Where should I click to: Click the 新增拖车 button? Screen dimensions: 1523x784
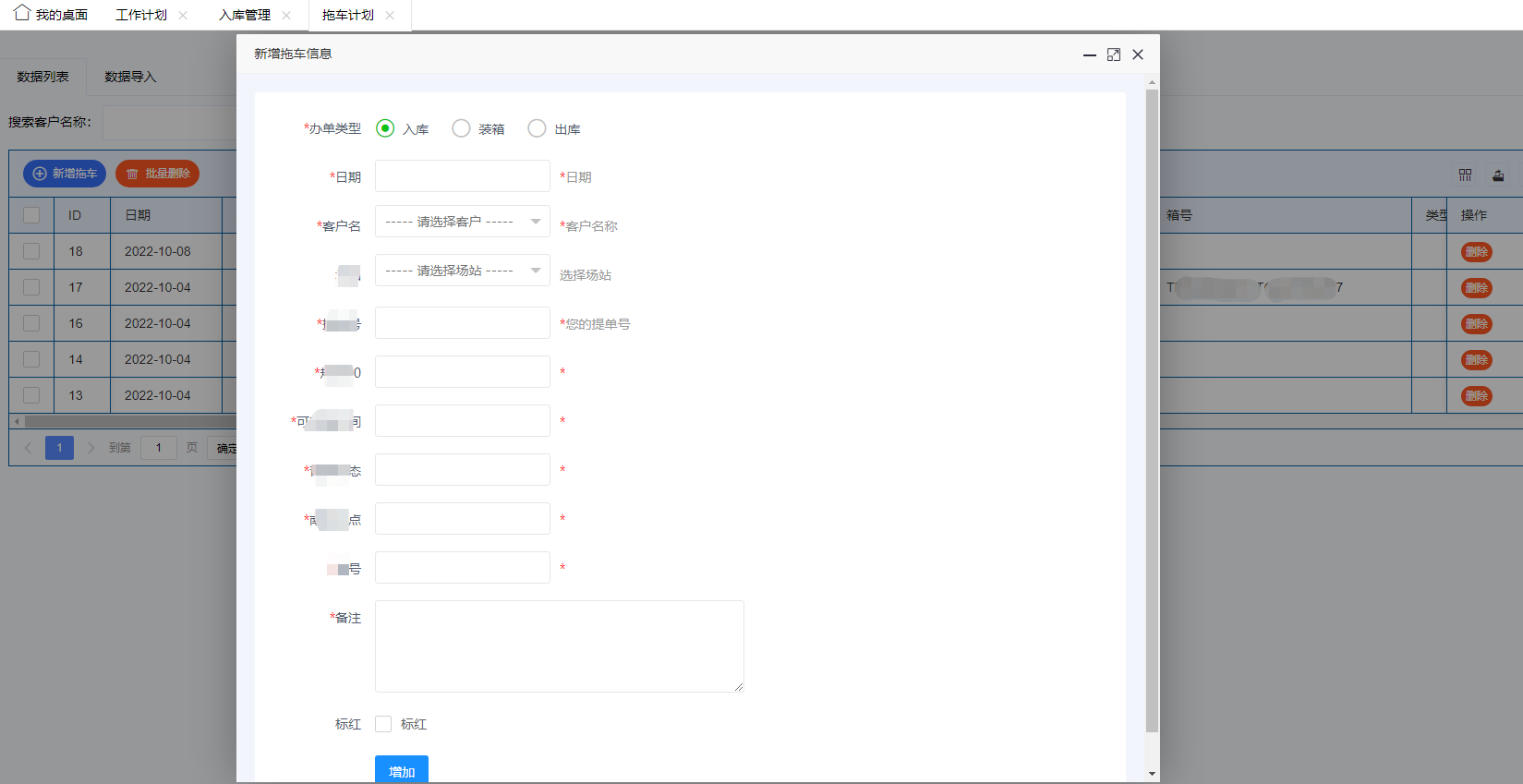point(65,174)
